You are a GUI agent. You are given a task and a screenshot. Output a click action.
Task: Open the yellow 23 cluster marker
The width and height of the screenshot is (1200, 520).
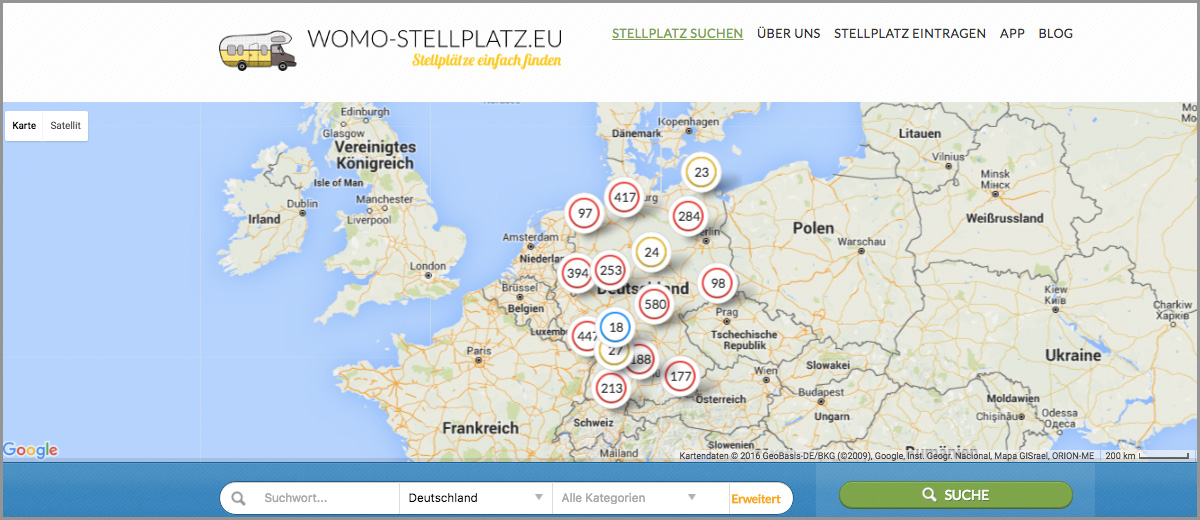pos(702,173)
